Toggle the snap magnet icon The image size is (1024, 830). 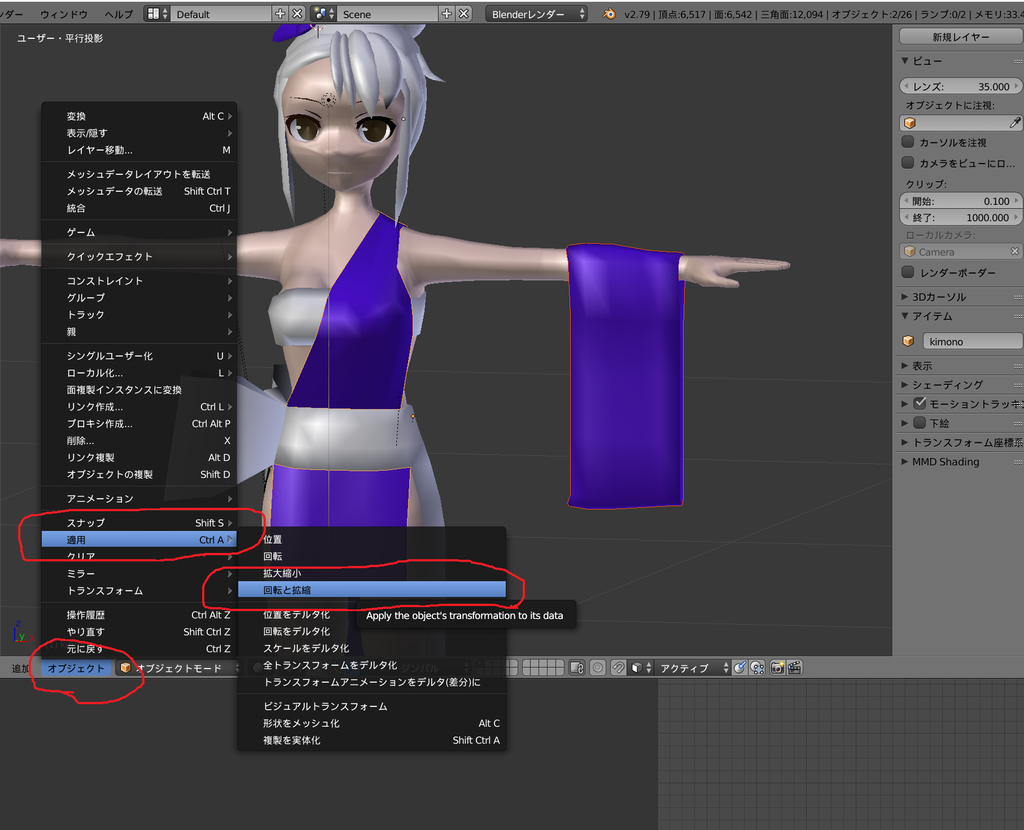[x=618, y=667]
